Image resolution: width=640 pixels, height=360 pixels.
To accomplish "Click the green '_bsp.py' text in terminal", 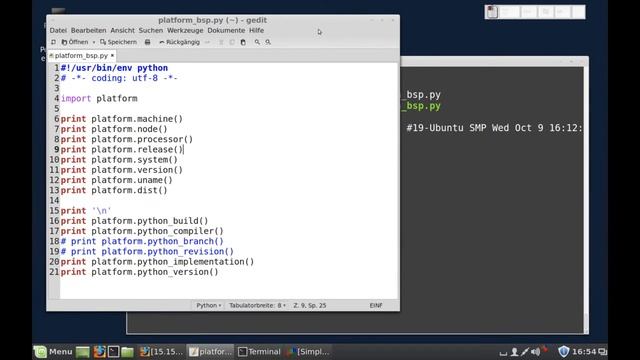I will [421, 106].
